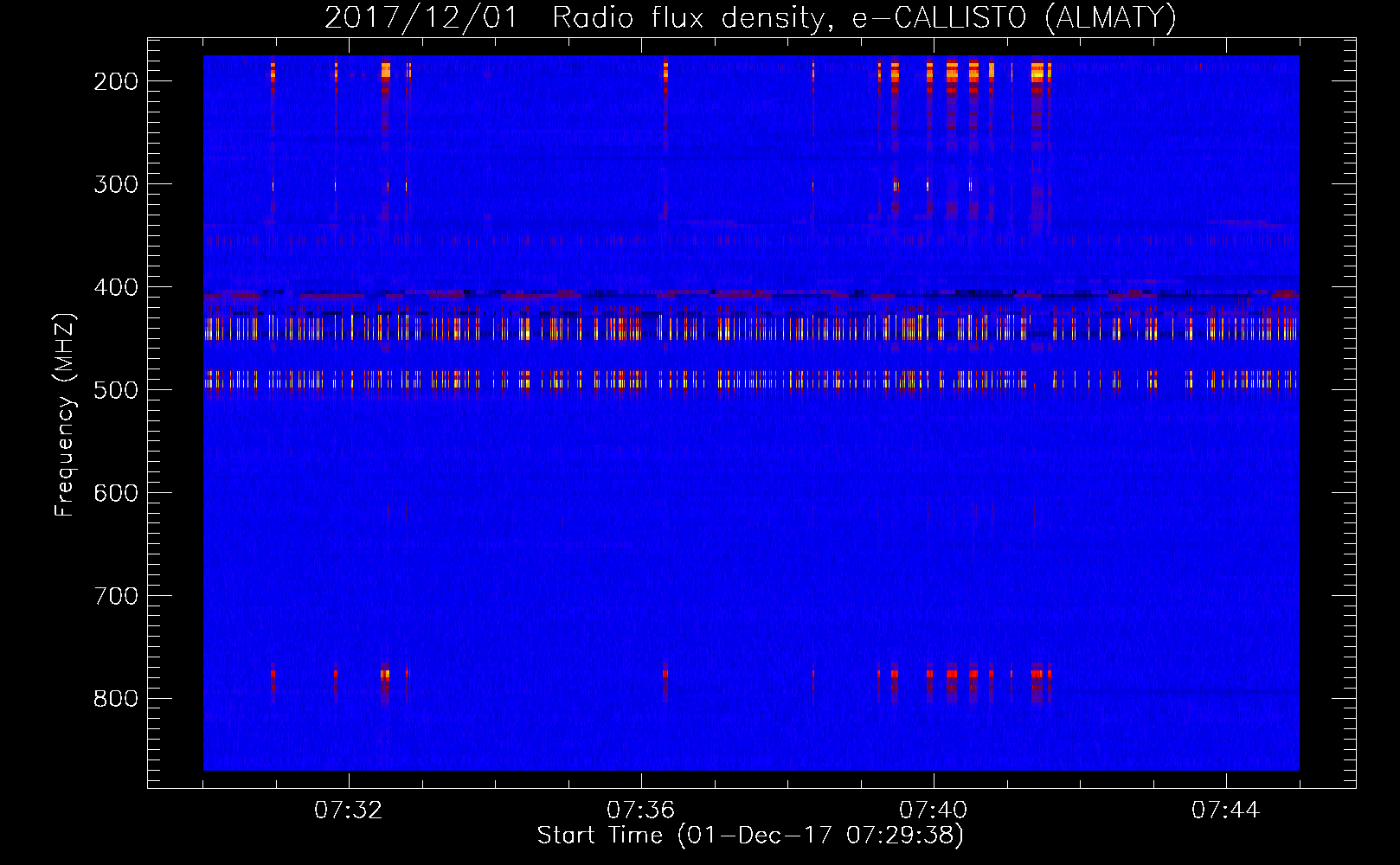Click the Frequency (MHZ) axis label
The height and width of the screenshot is (865, 1400).
click(65, 414)
